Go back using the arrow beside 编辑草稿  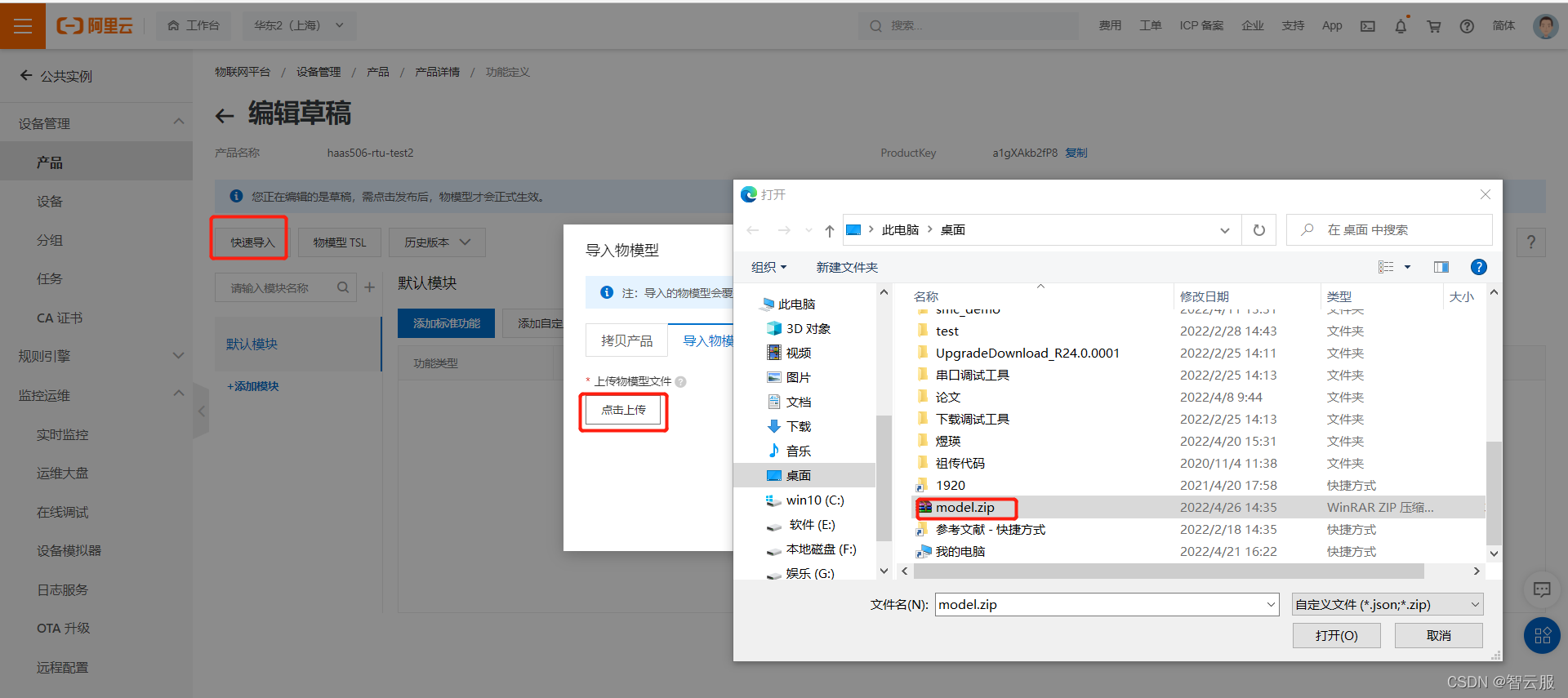[225, 115]
